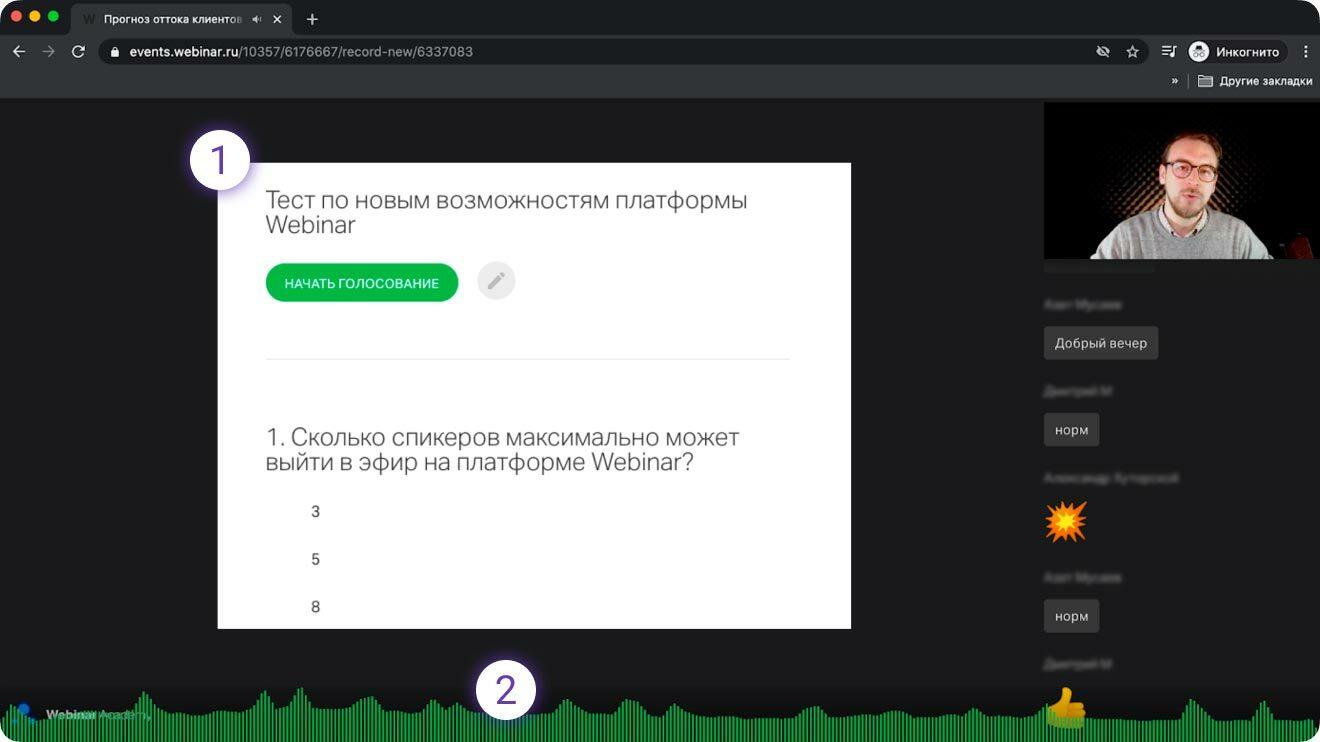Click the browser back arrow

(x=18, y=51)
